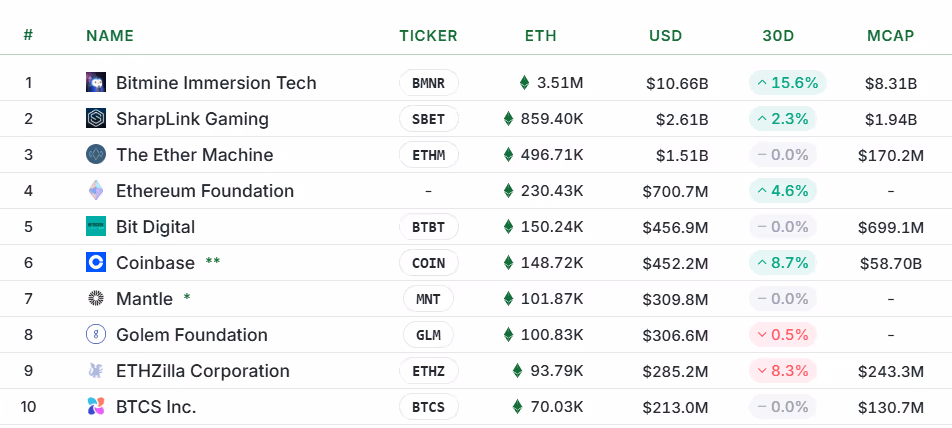
Task: Click the SBET ticker badge
Action: coord(428,119)
